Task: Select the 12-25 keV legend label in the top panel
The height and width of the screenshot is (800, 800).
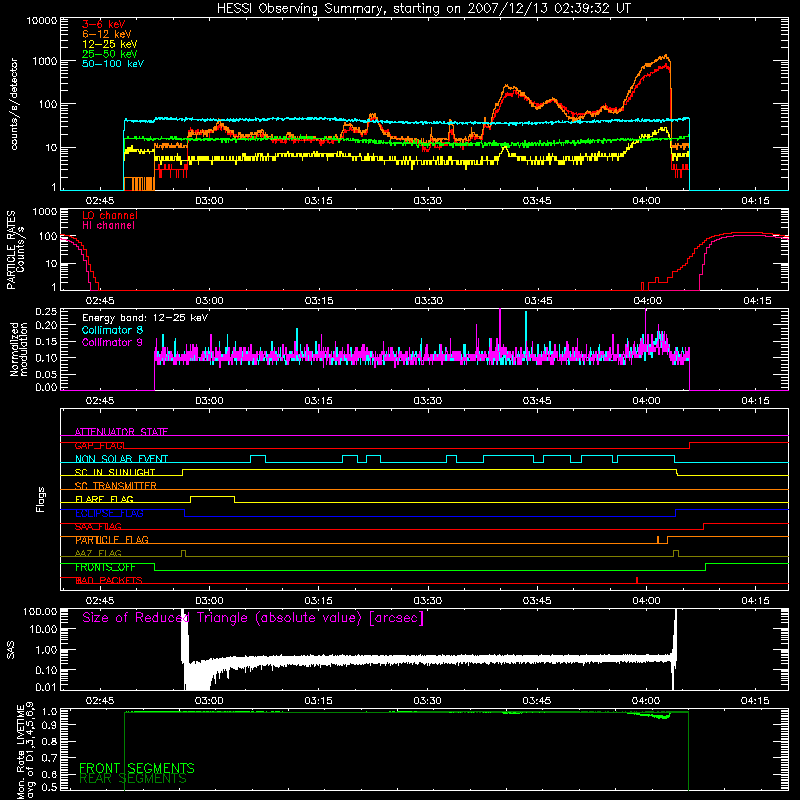Action: pyautogui.click(x=110, y=44)
